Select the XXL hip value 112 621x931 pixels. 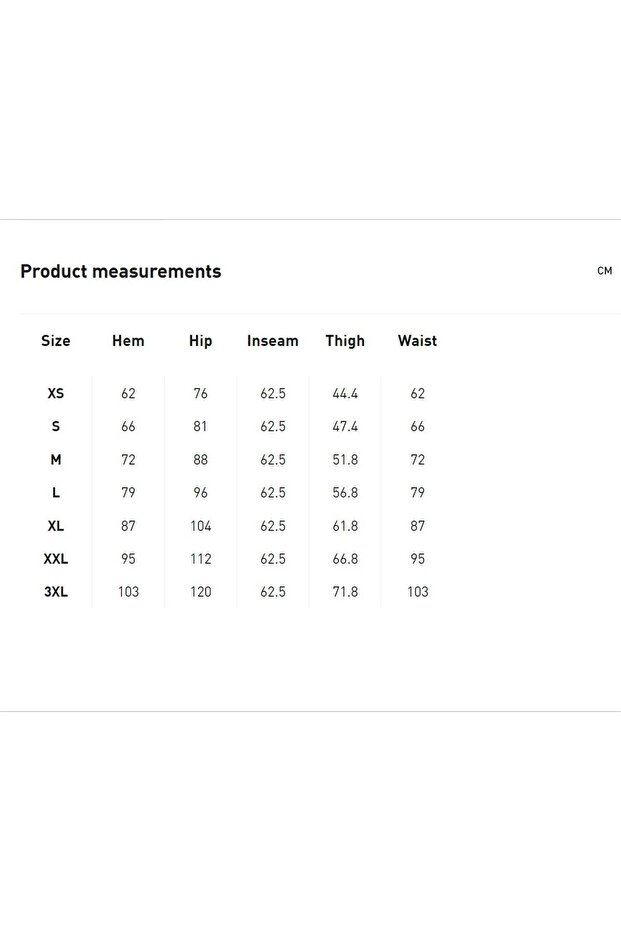coord(200,559)
